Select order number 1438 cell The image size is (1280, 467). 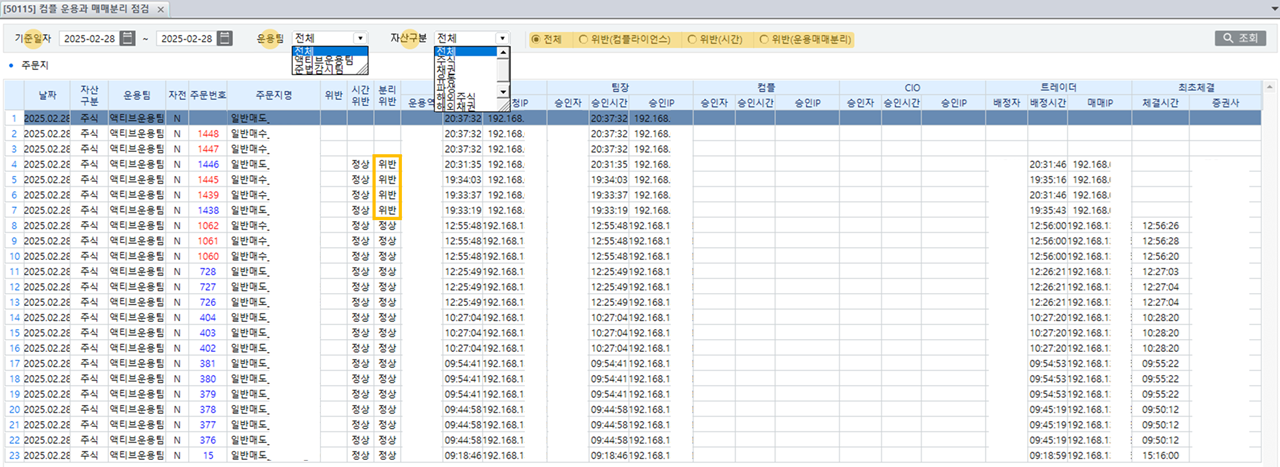(x=208, y=210)
